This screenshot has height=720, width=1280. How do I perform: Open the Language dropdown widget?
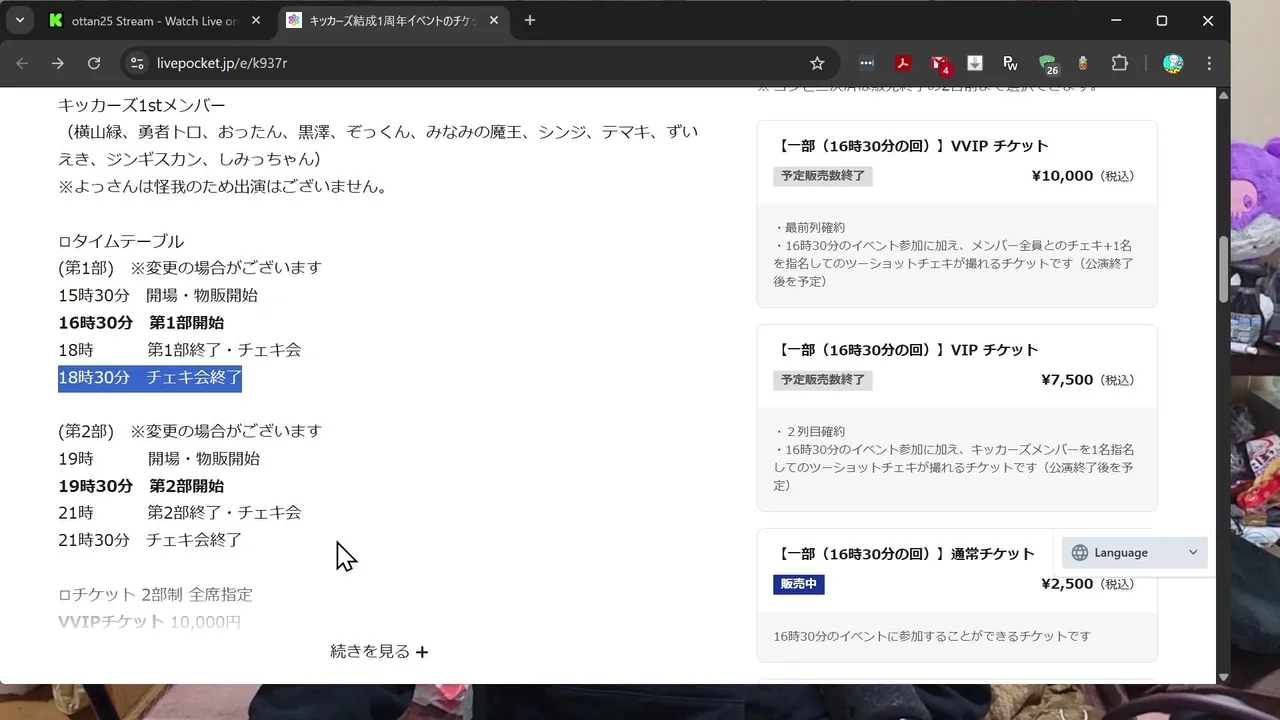(1134, 553)
